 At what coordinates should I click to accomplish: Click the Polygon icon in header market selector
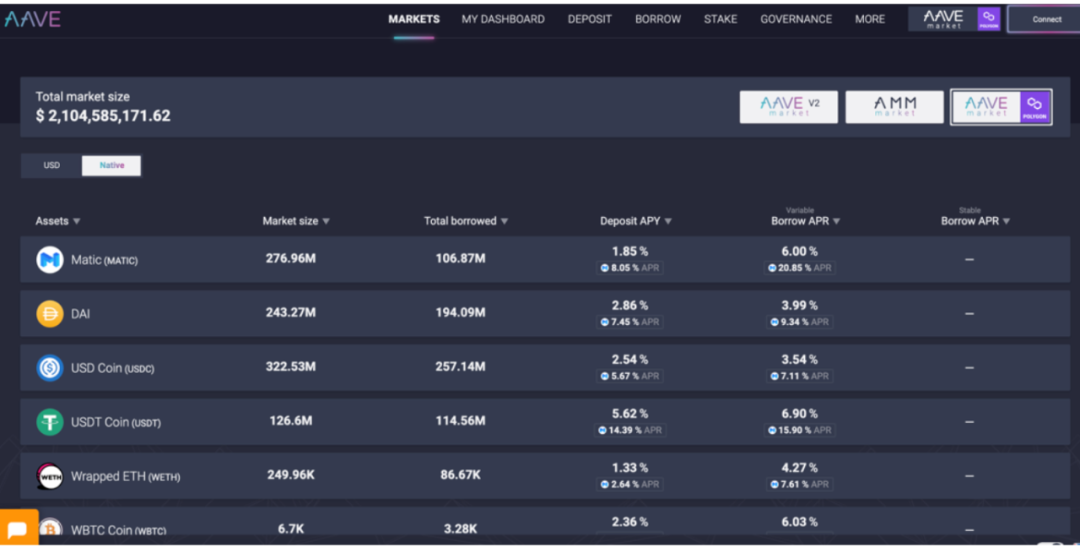(x=988, y=19)
